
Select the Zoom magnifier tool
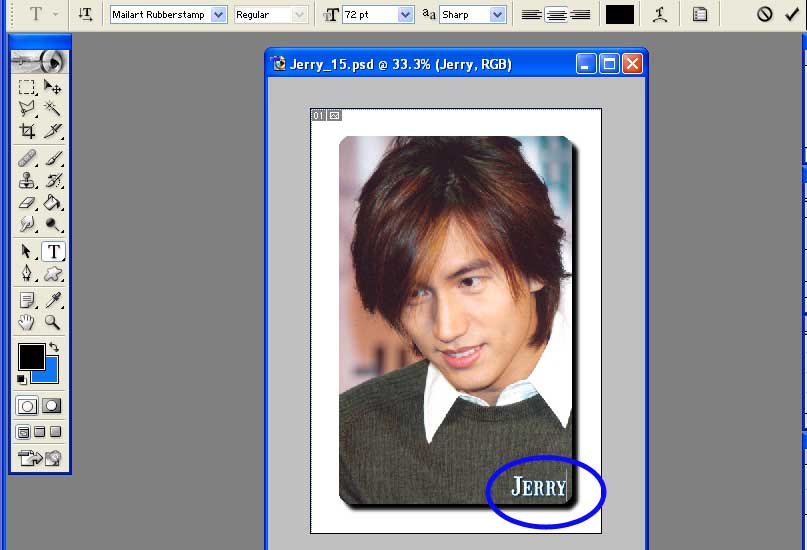pos(52,322)
